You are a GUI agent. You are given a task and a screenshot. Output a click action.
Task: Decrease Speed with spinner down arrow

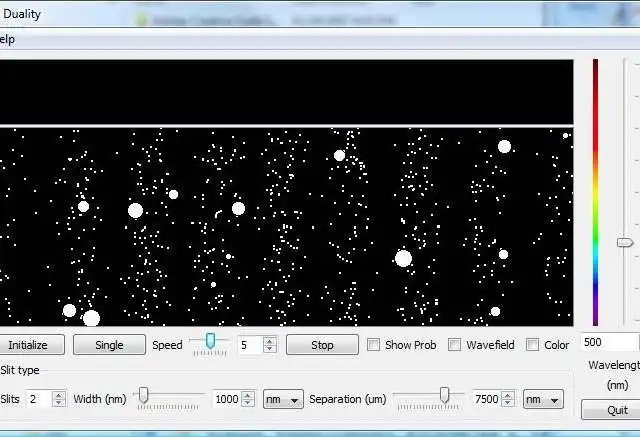269,348
